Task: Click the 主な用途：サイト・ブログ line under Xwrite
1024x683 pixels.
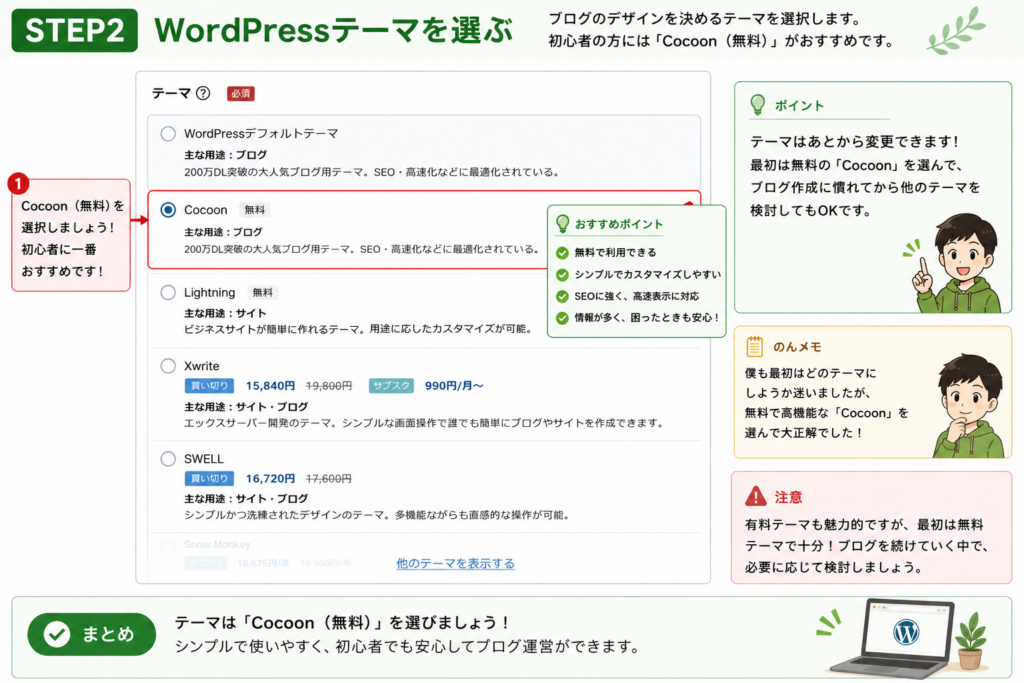Action: pyautogui.click(x=246, y=407)
